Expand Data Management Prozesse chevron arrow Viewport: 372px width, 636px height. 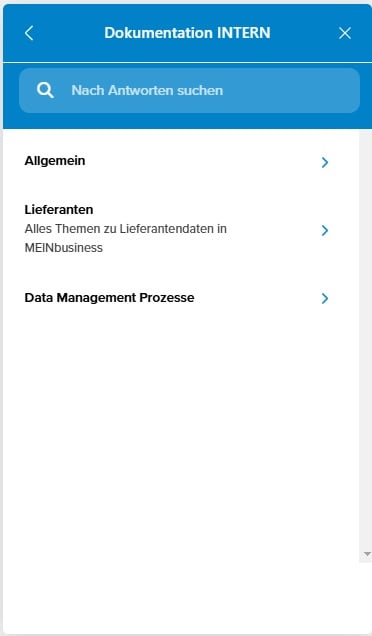pos(325,299)
